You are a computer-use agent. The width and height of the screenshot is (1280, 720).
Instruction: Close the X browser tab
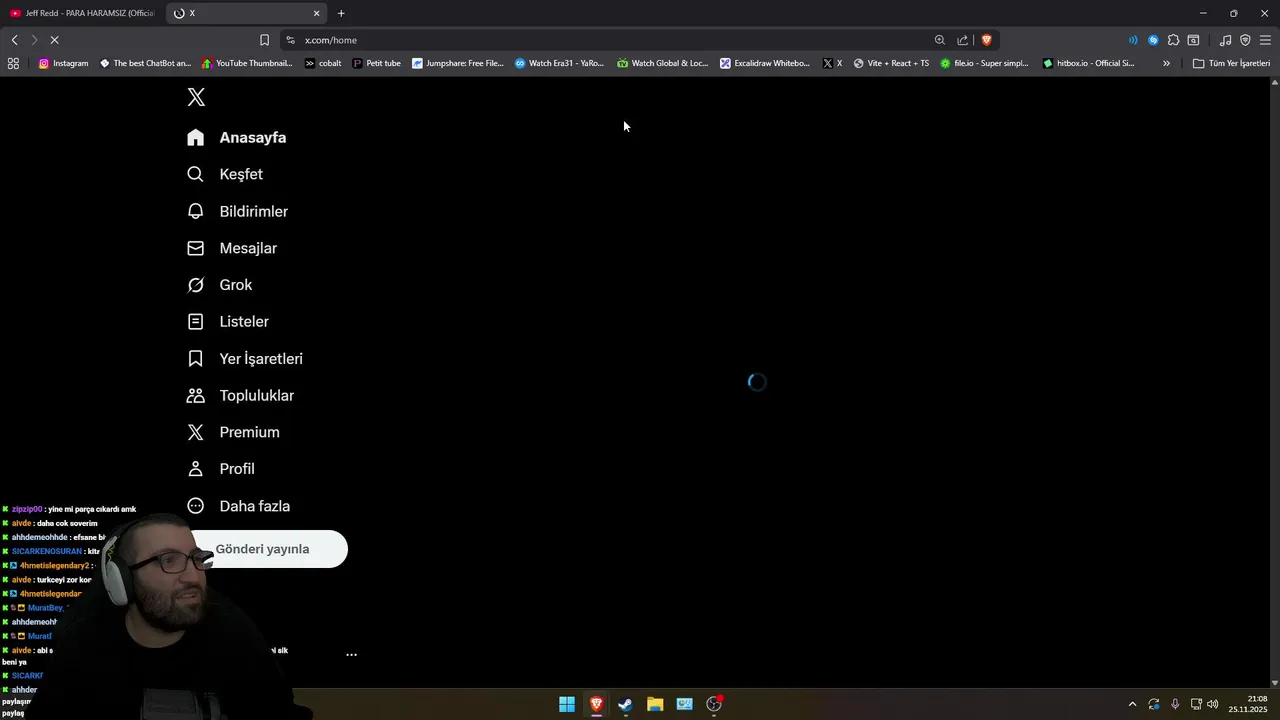point(317,13)
